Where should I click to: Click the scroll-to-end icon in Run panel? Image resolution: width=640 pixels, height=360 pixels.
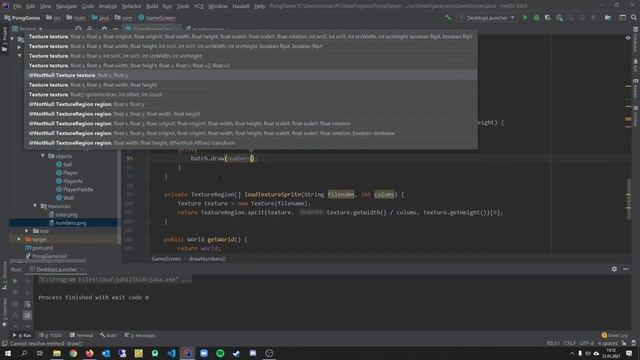point(27,316)
